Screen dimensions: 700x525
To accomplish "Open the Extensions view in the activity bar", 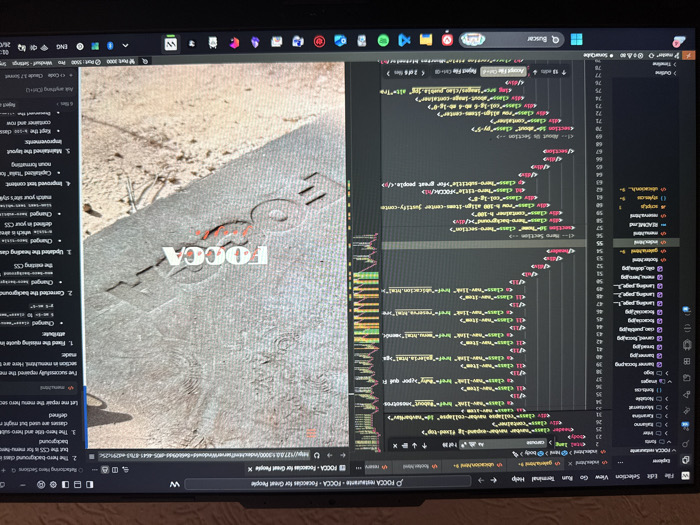I will click(x=687, y=362).
